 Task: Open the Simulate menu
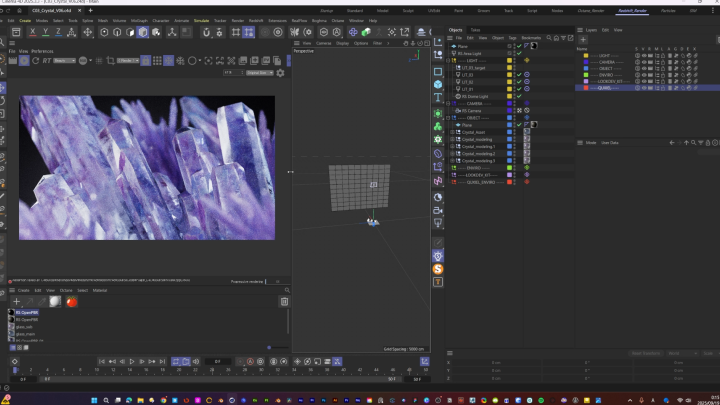(201, 21)
